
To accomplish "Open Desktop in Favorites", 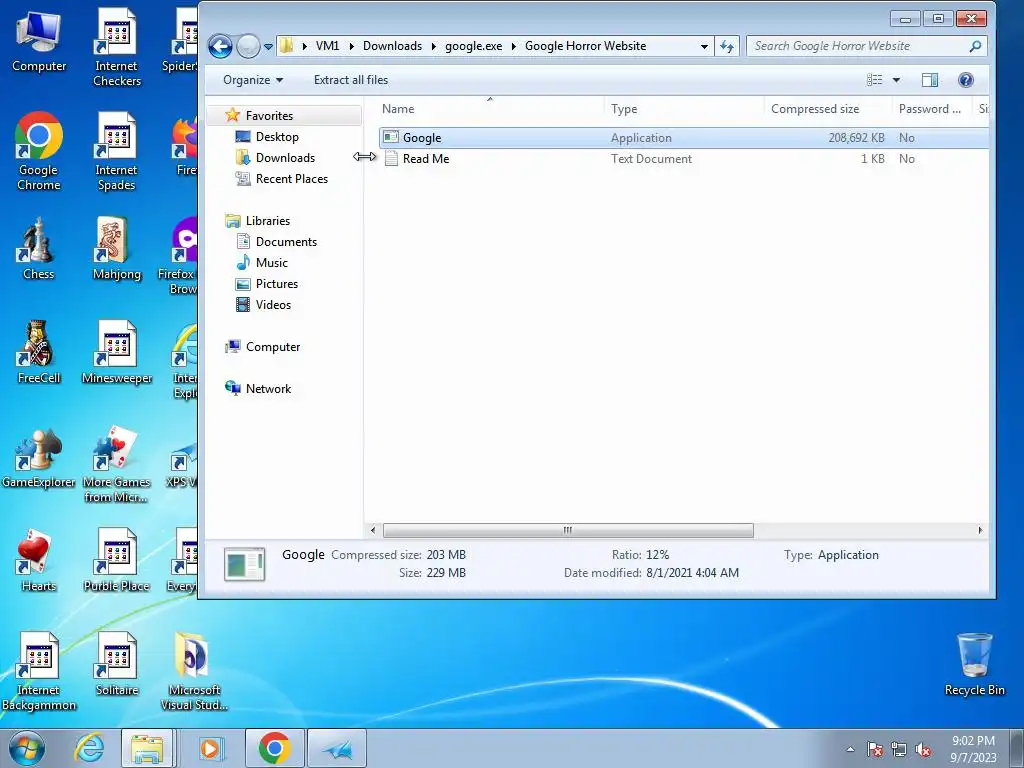I will click(277, 136).
